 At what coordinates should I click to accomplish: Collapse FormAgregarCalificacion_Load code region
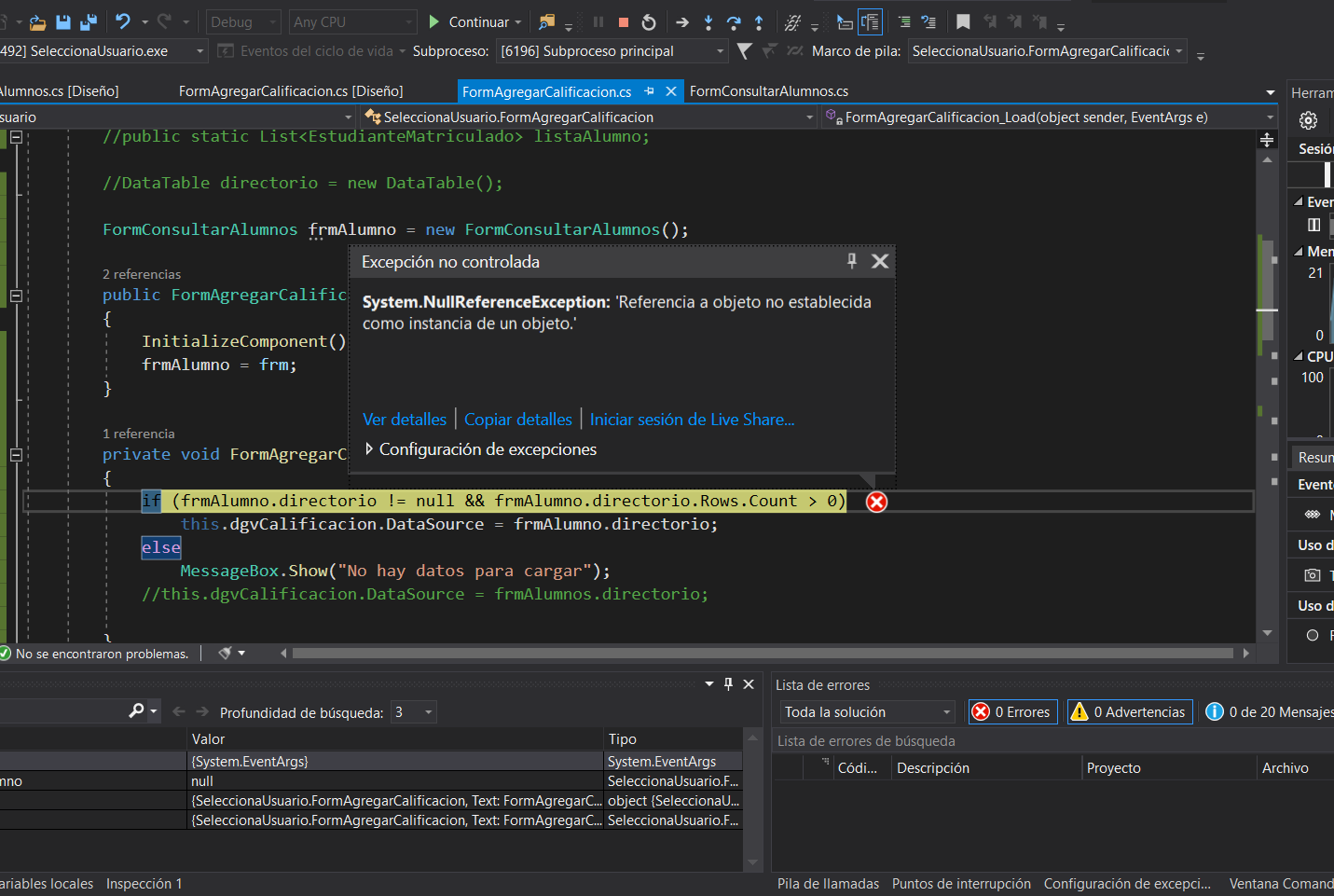click(x=16, y=455)
